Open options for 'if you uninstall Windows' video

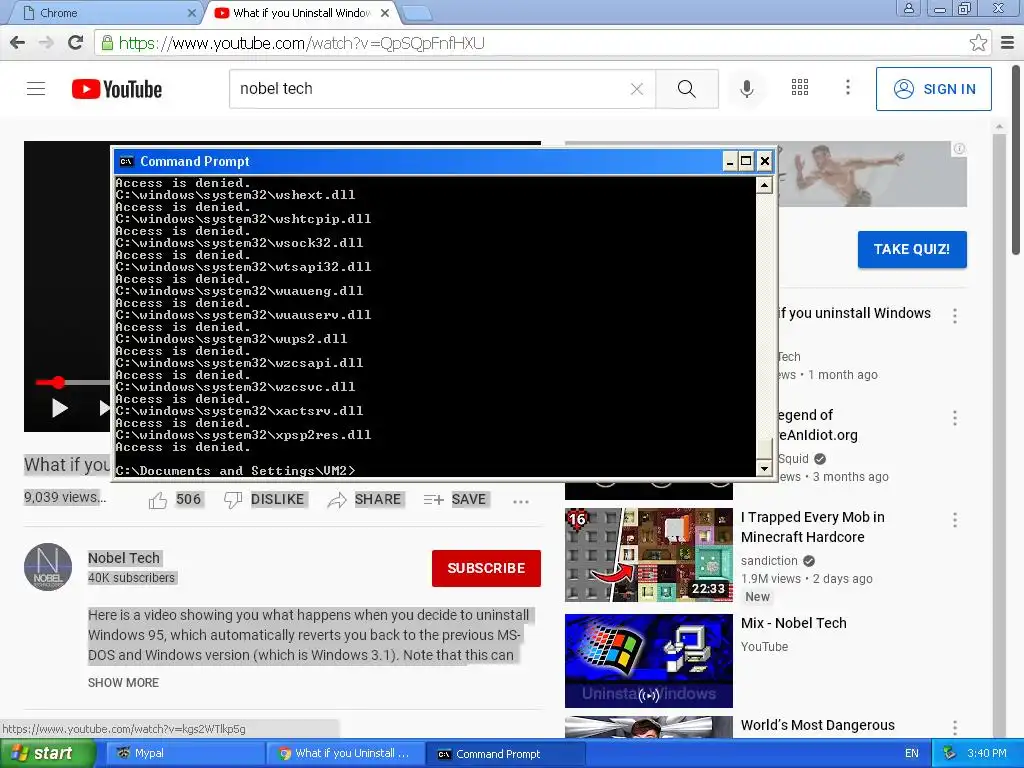955,316
